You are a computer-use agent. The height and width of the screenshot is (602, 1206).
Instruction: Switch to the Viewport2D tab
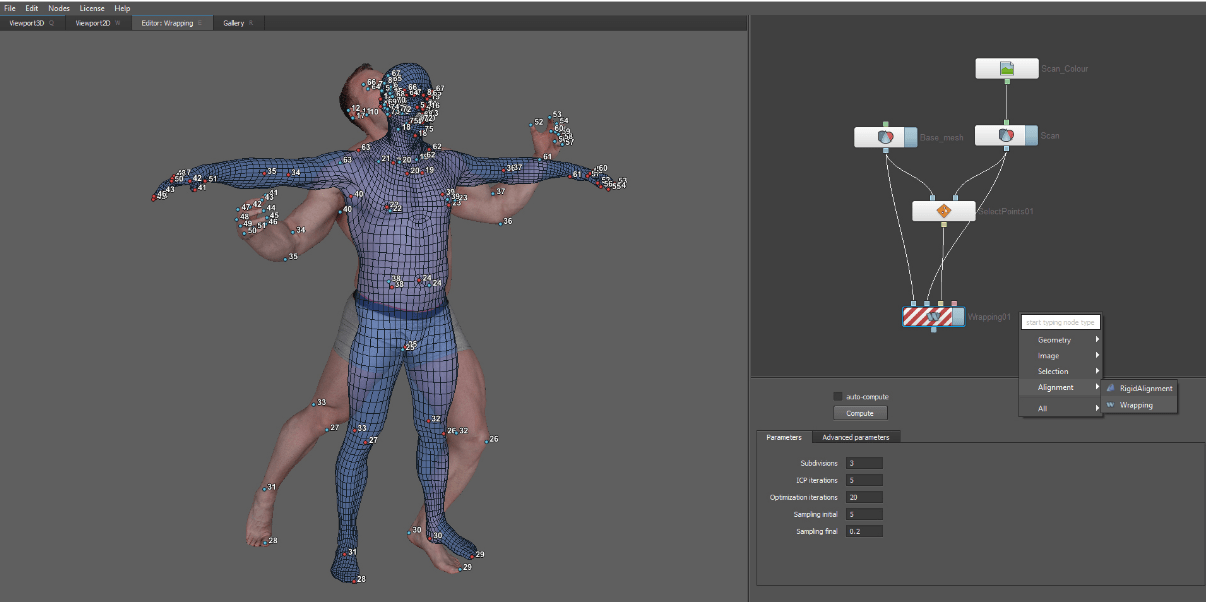(98, 22)
